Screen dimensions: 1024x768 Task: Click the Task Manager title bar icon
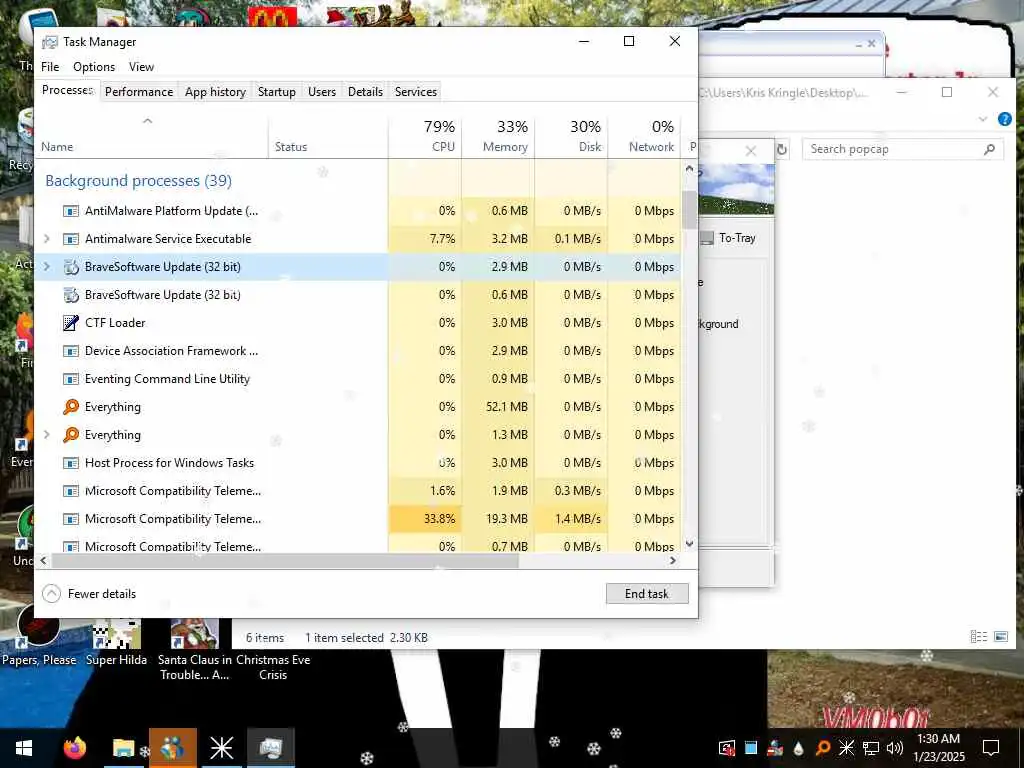pos(50,42)
